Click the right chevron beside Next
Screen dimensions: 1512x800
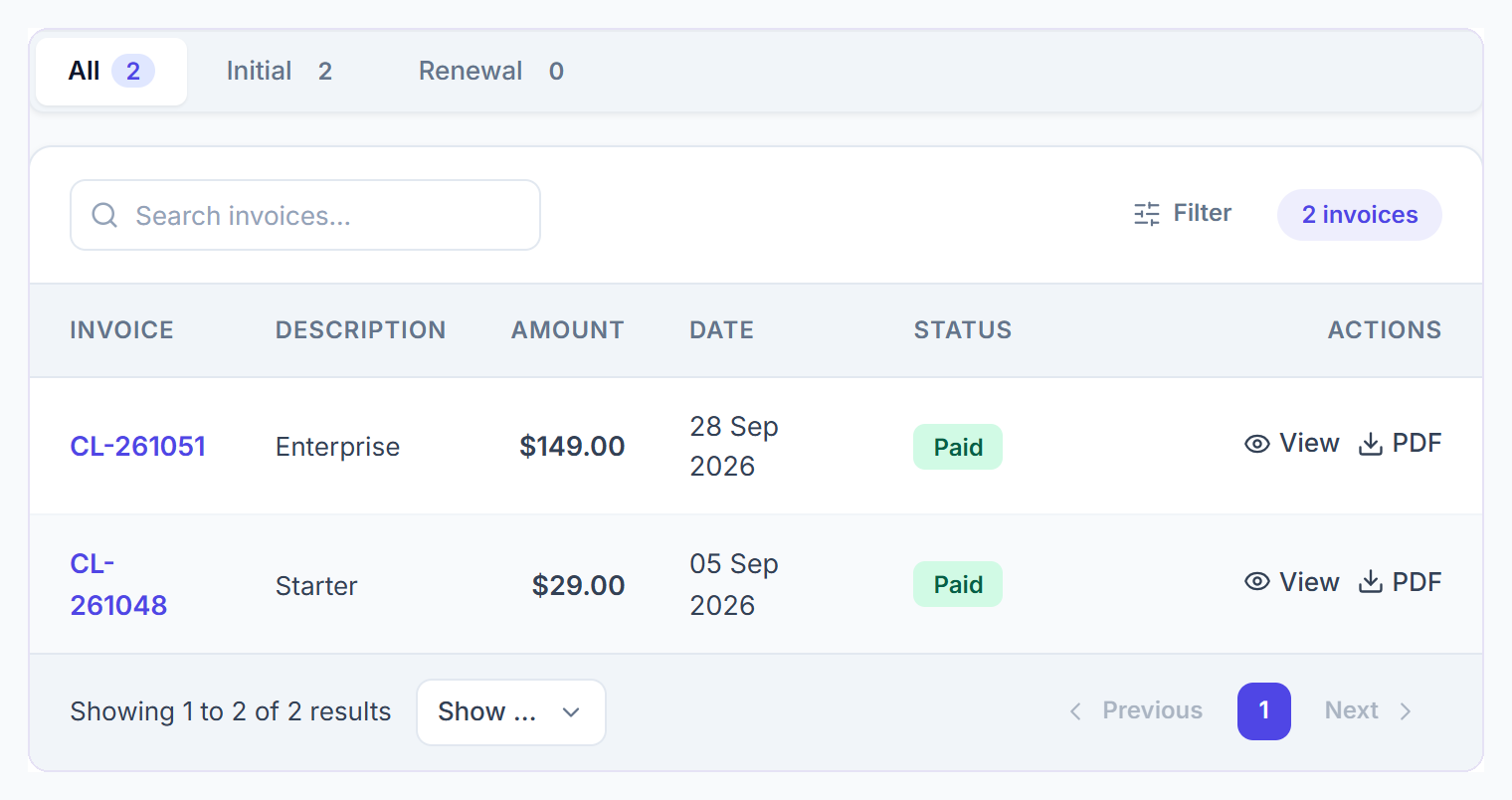(1406, 711)
